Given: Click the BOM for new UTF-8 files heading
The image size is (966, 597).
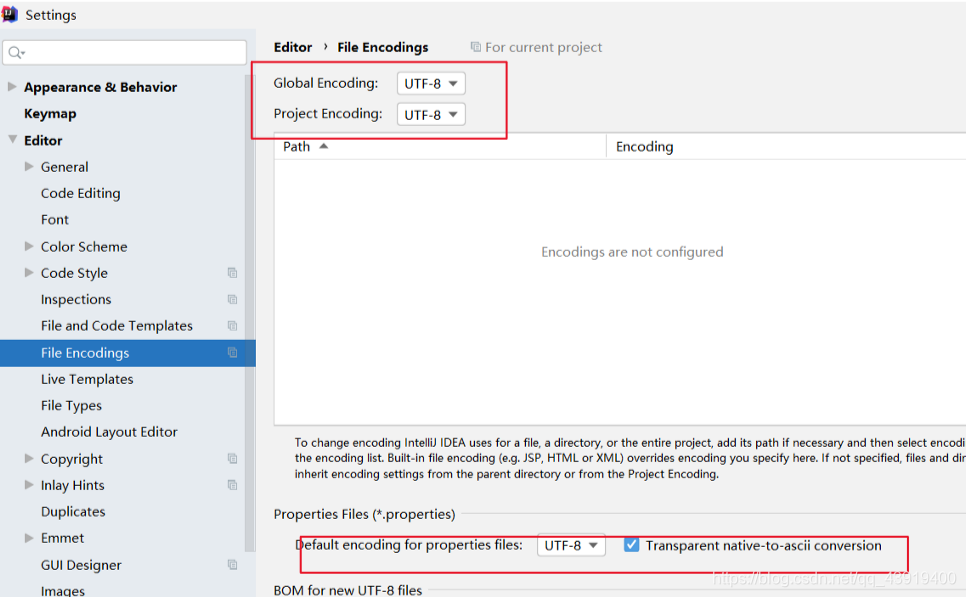Looking at the screenshot, I should click(347, 590).
